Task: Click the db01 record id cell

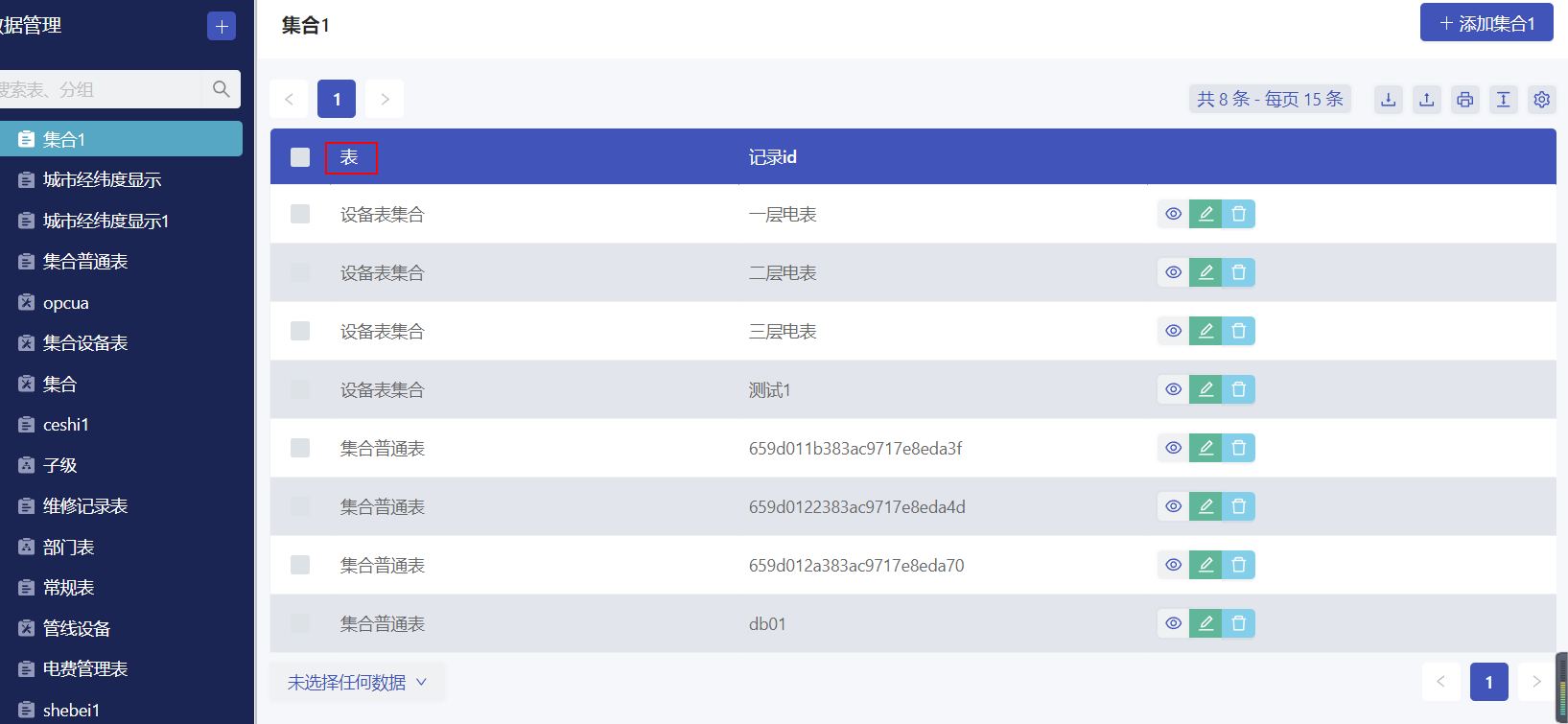Action: point(767,624)
